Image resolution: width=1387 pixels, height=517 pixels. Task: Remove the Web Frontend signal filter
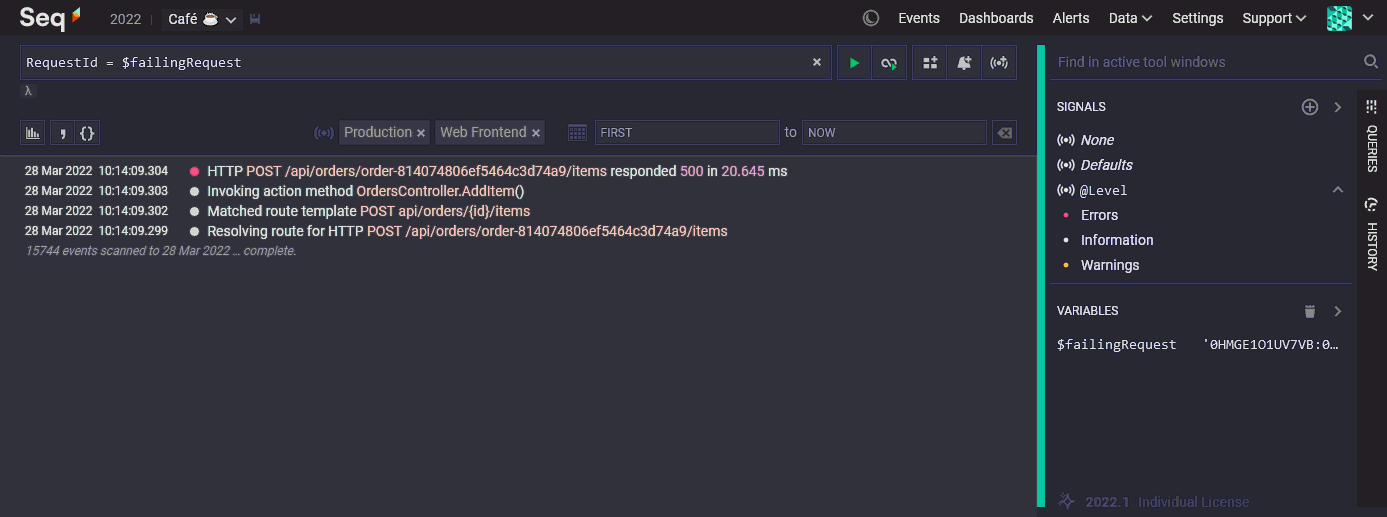pyautogui.click(x=536, y=133)
